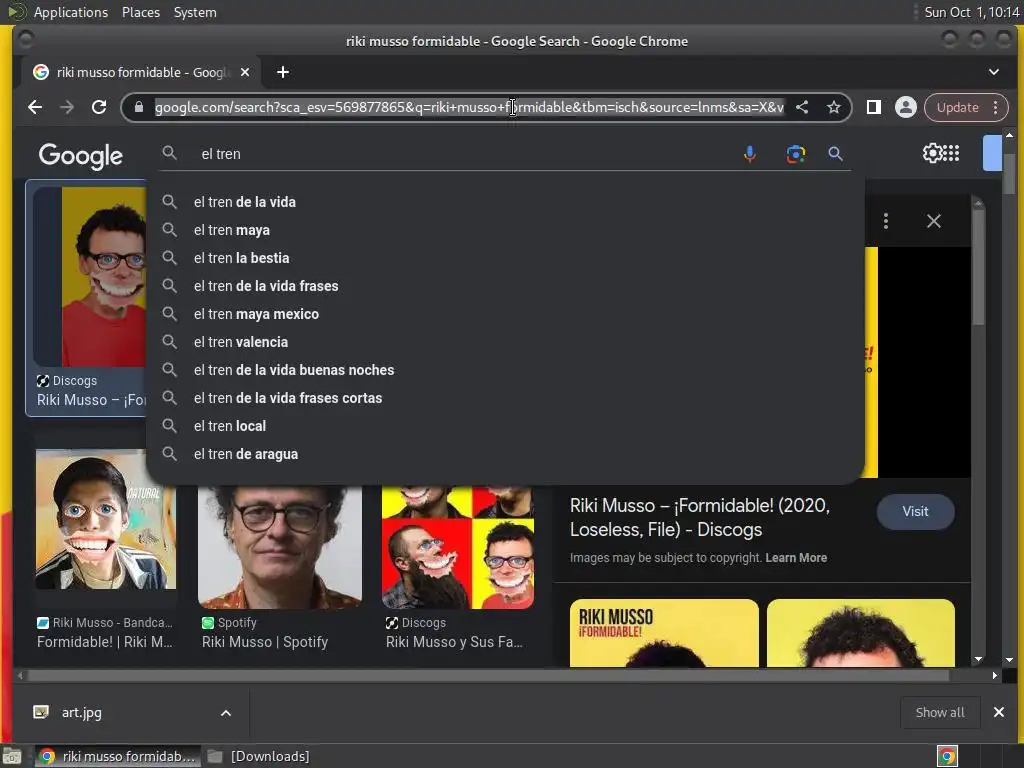Open art.jpg downloaded file
1024x768 pixels.
click(82, 712)
